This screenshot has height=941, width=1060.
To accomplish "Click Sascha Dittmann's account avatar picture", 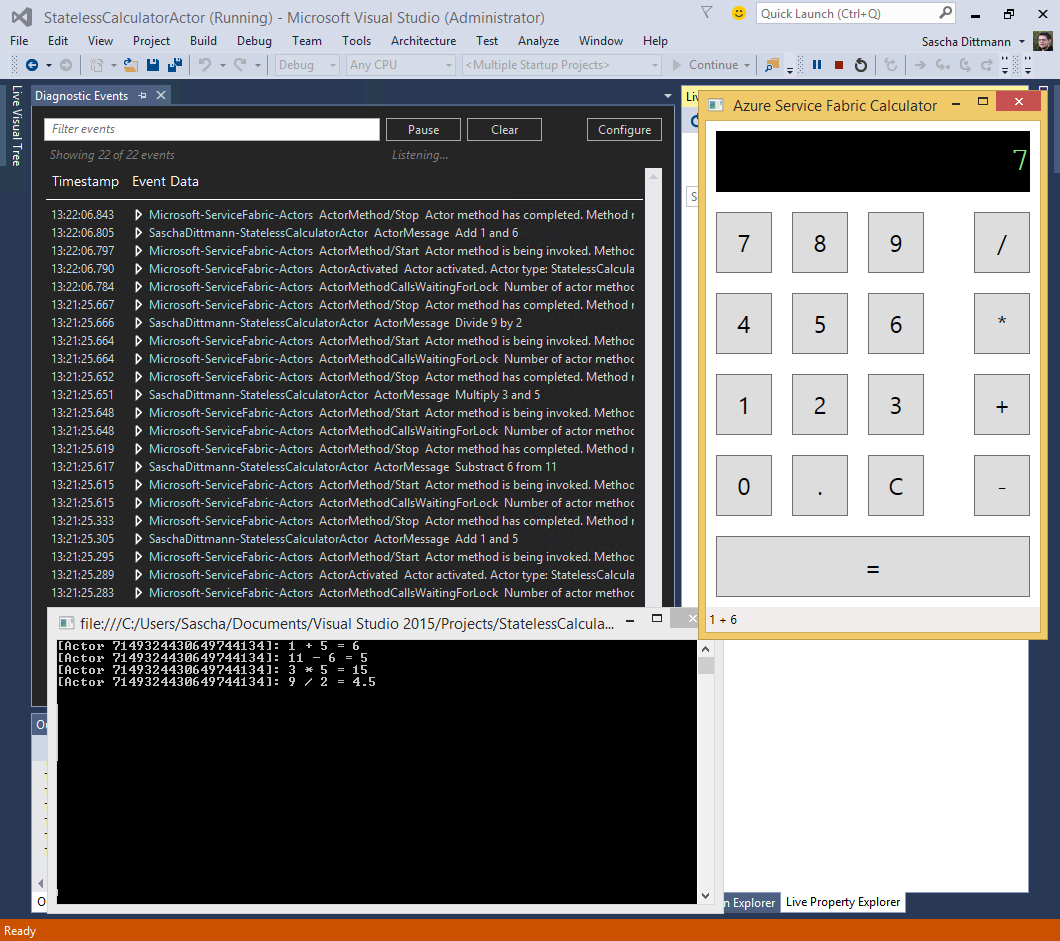I will point(1042,41).
